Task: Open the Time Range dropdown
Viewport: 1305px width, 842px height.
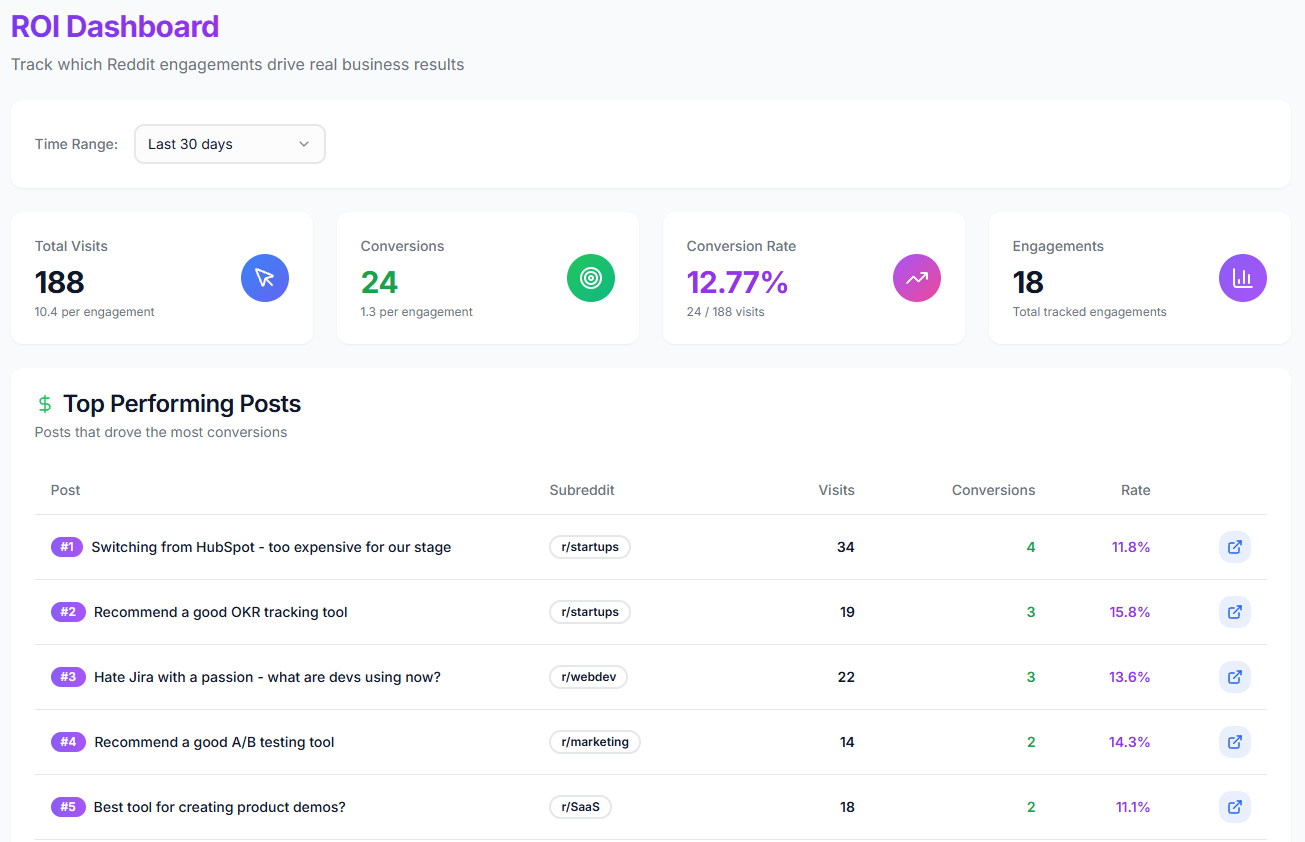Action: coord(230,144)
